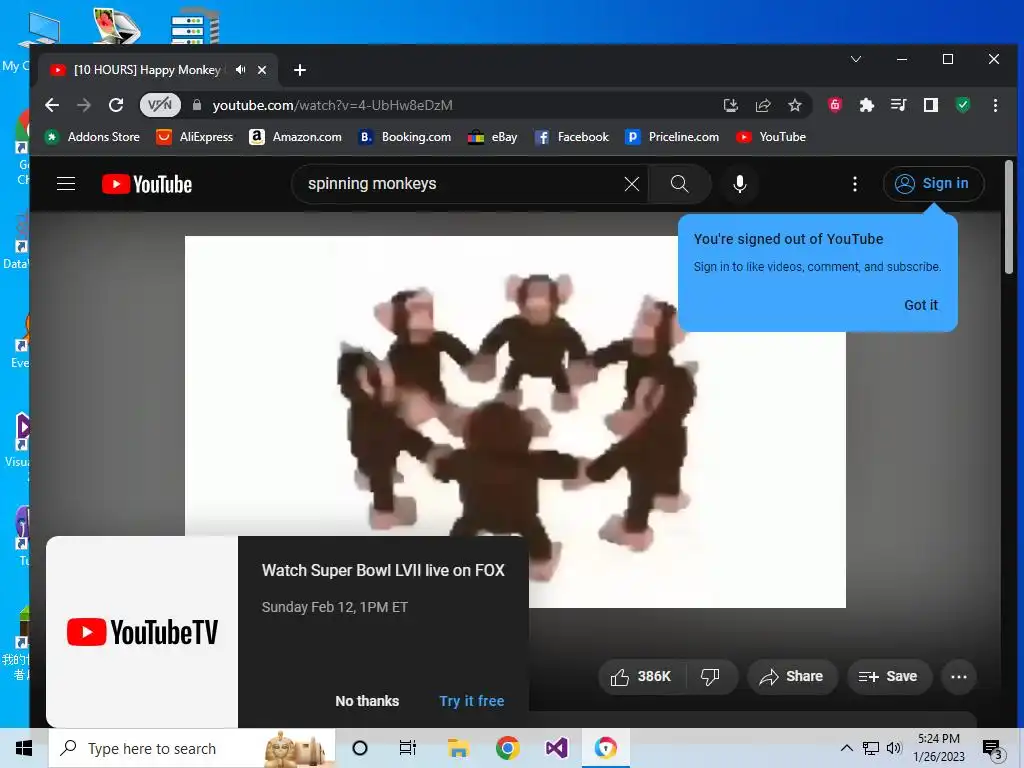The width and height of the screenshot is (1024, 768).
Task: Like the video (386K)
Action: [x=641, y=677]
